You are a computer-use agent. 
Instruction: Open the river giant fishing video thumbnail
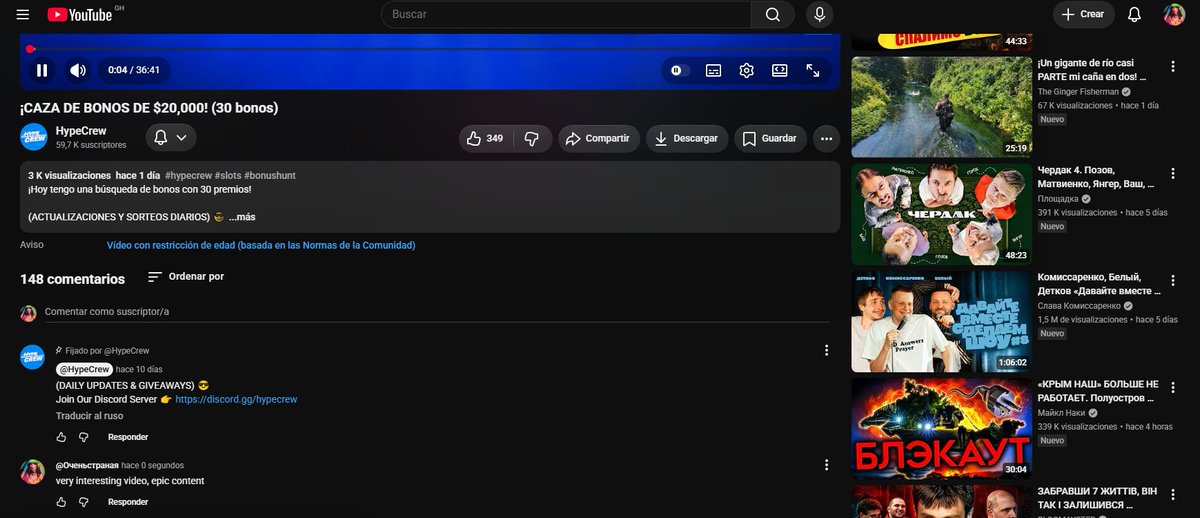point(941,107)
